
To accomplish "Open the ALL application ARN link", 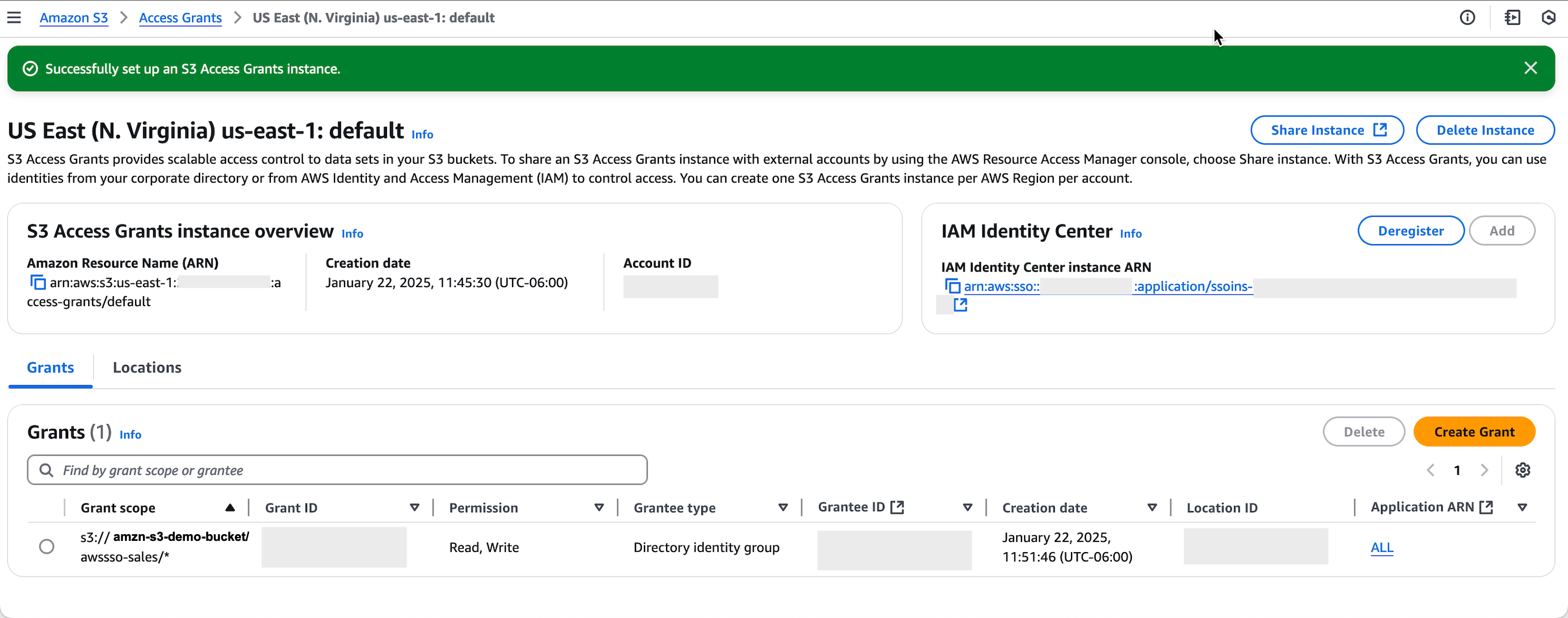I will click(x=1381, y=548).
